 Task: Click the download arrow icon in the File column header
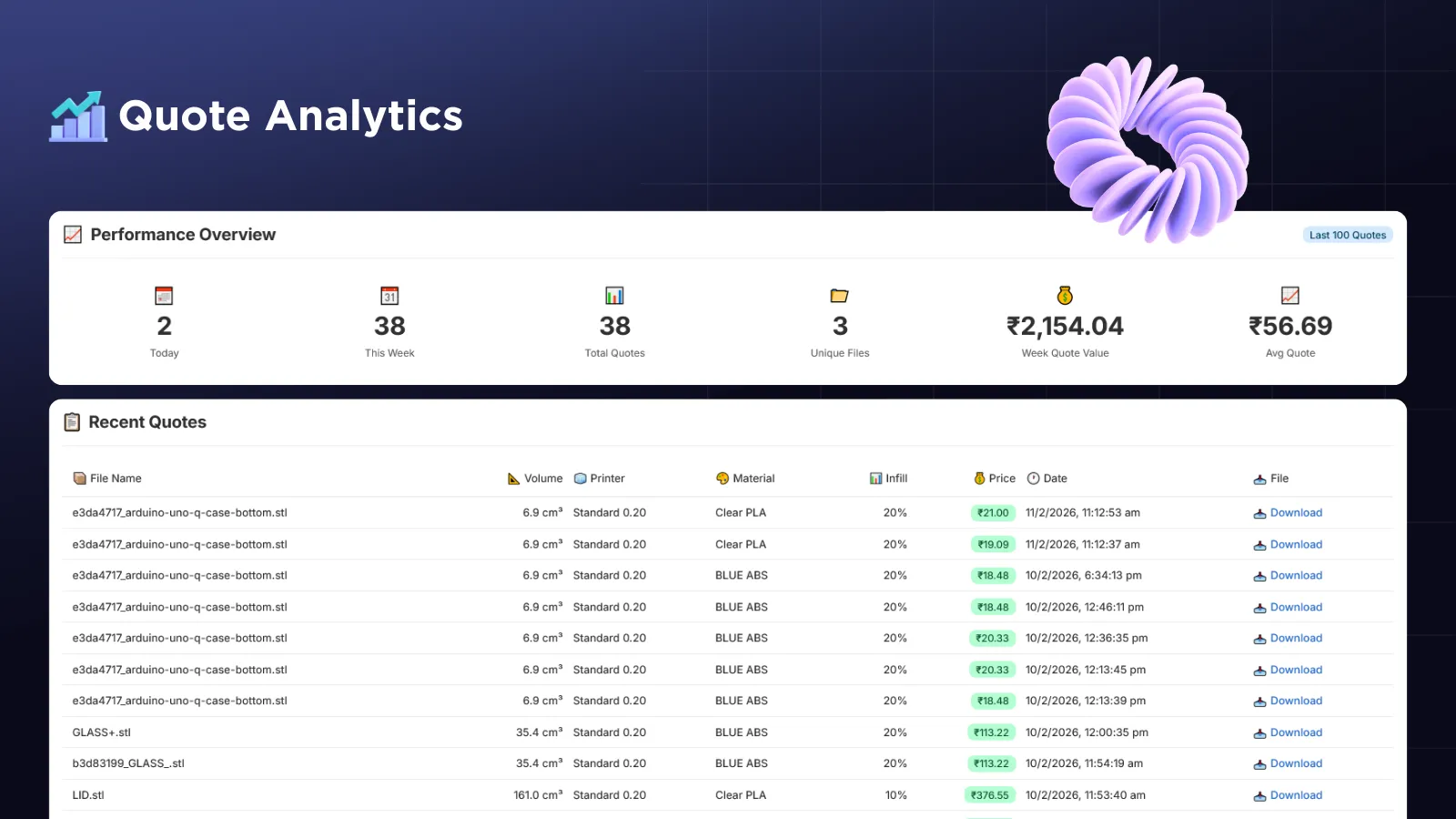pyautogui.click(x=1260, y=478)
